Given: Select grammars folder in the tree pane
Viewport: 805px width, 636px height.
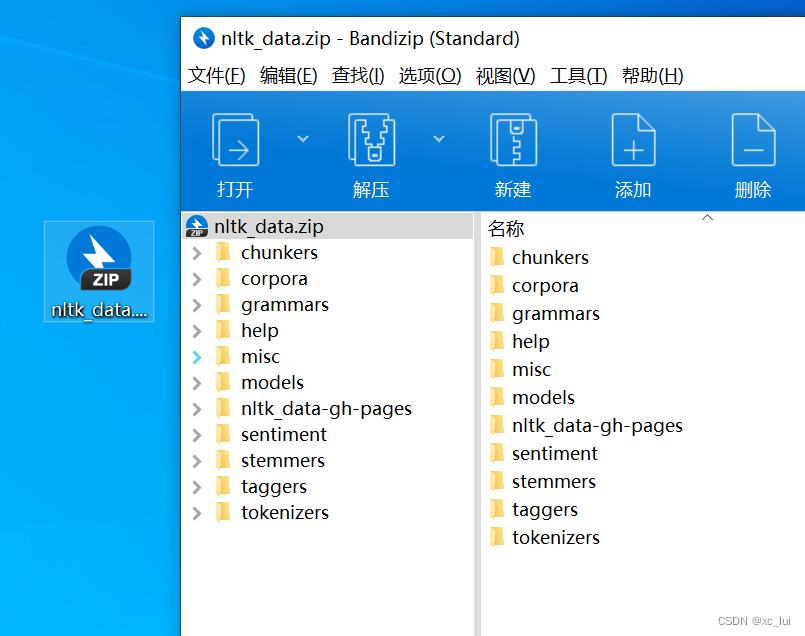Looking at the screenshot, I should pyautogui.click(x=272, y=305).
